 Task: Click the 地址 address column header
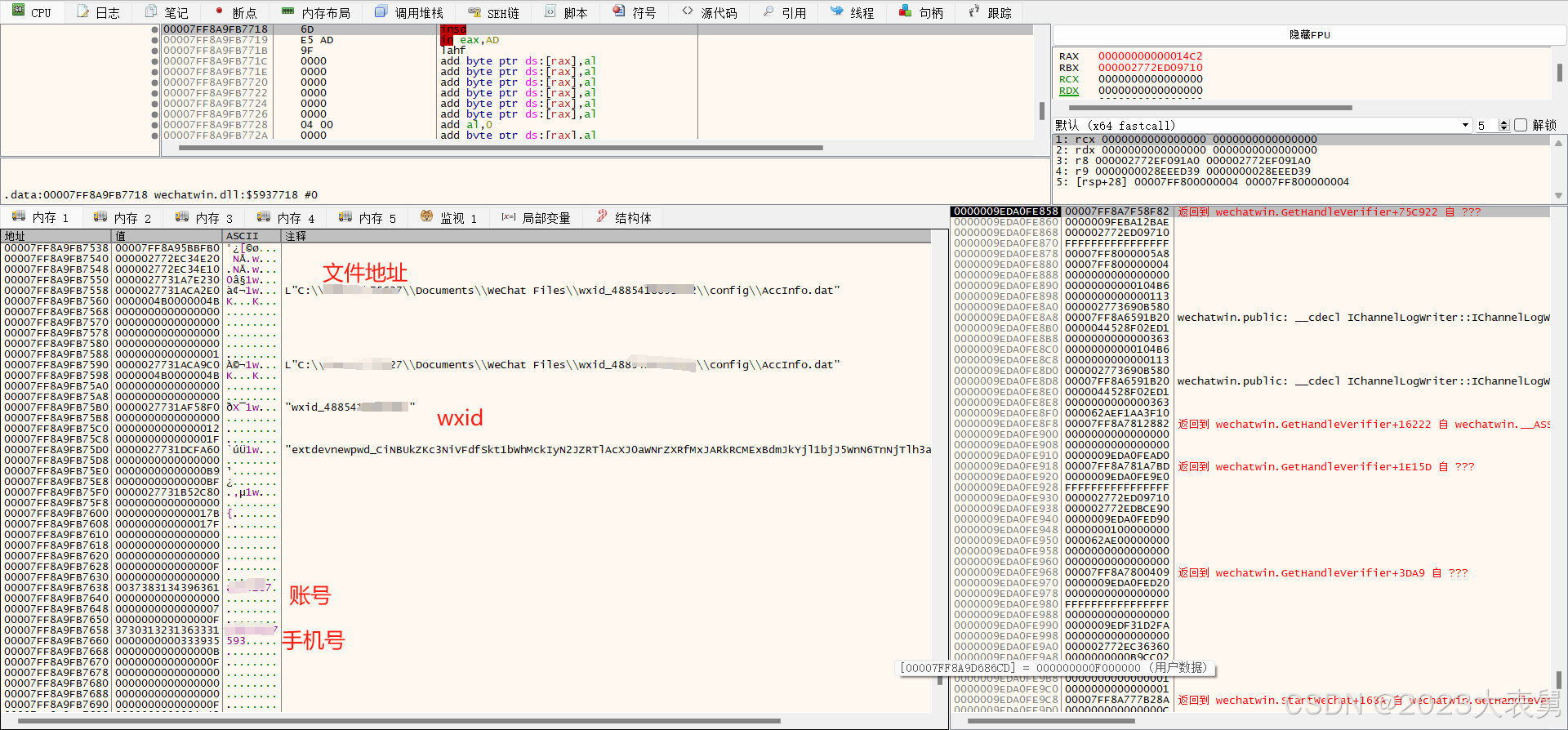pyautogui.click(x=57, y=236)
